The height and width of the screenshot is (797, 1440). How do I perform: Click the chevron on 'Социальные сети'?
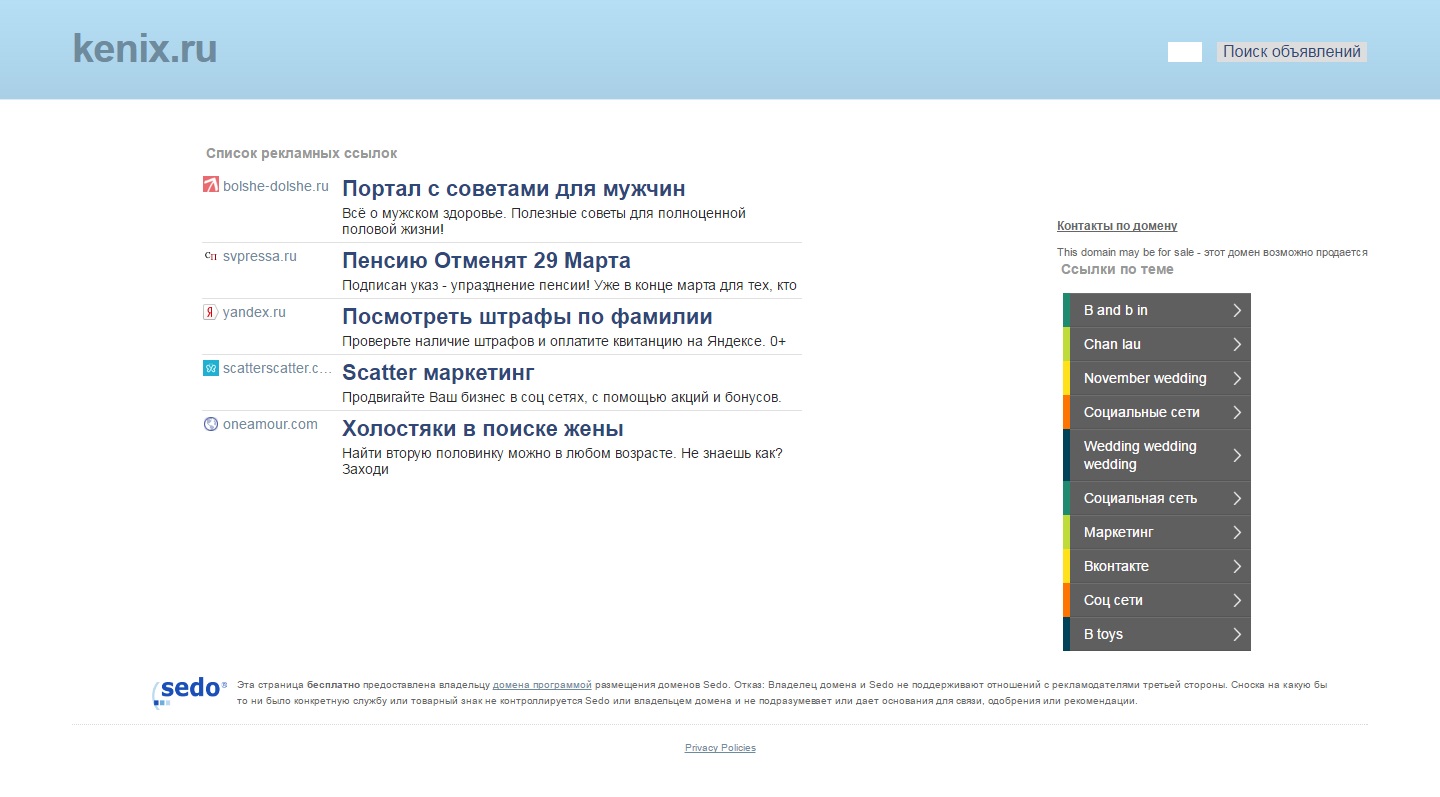click(1237, 412)
